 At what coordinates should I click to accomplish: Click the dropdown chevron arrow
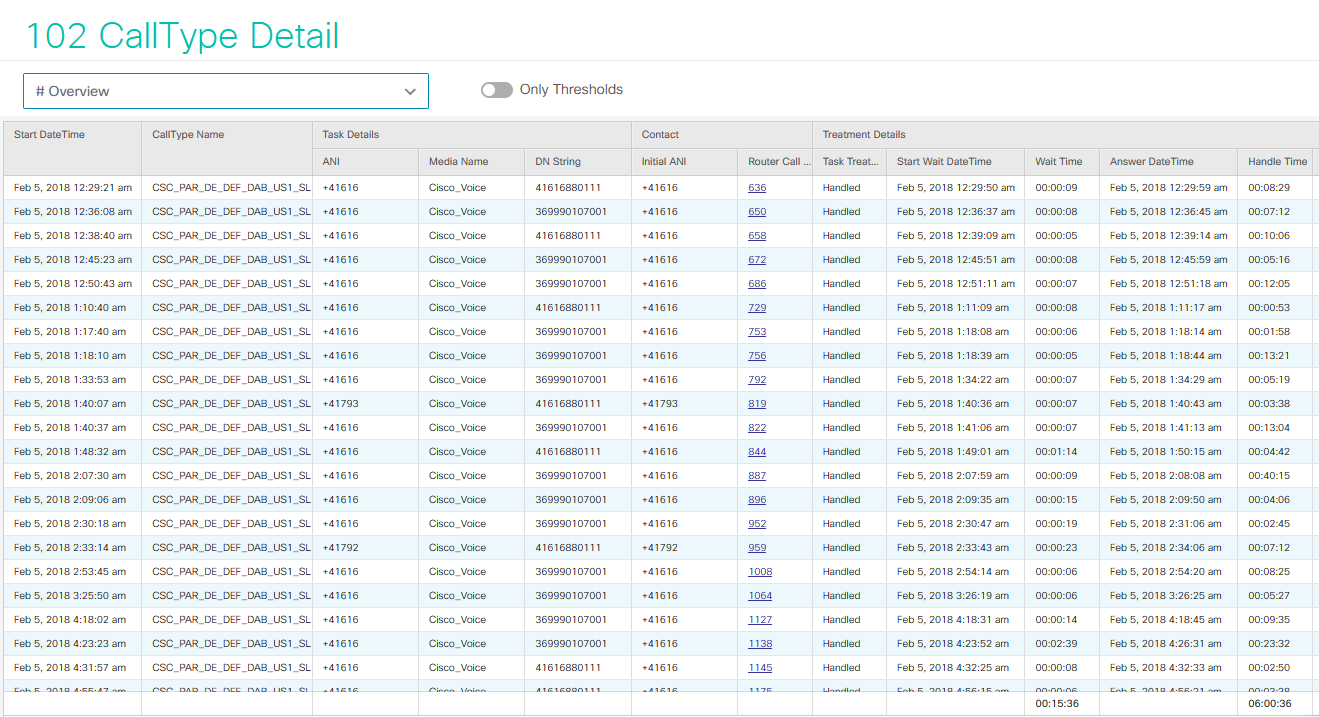pyautogui.click(x=410, y=91)
